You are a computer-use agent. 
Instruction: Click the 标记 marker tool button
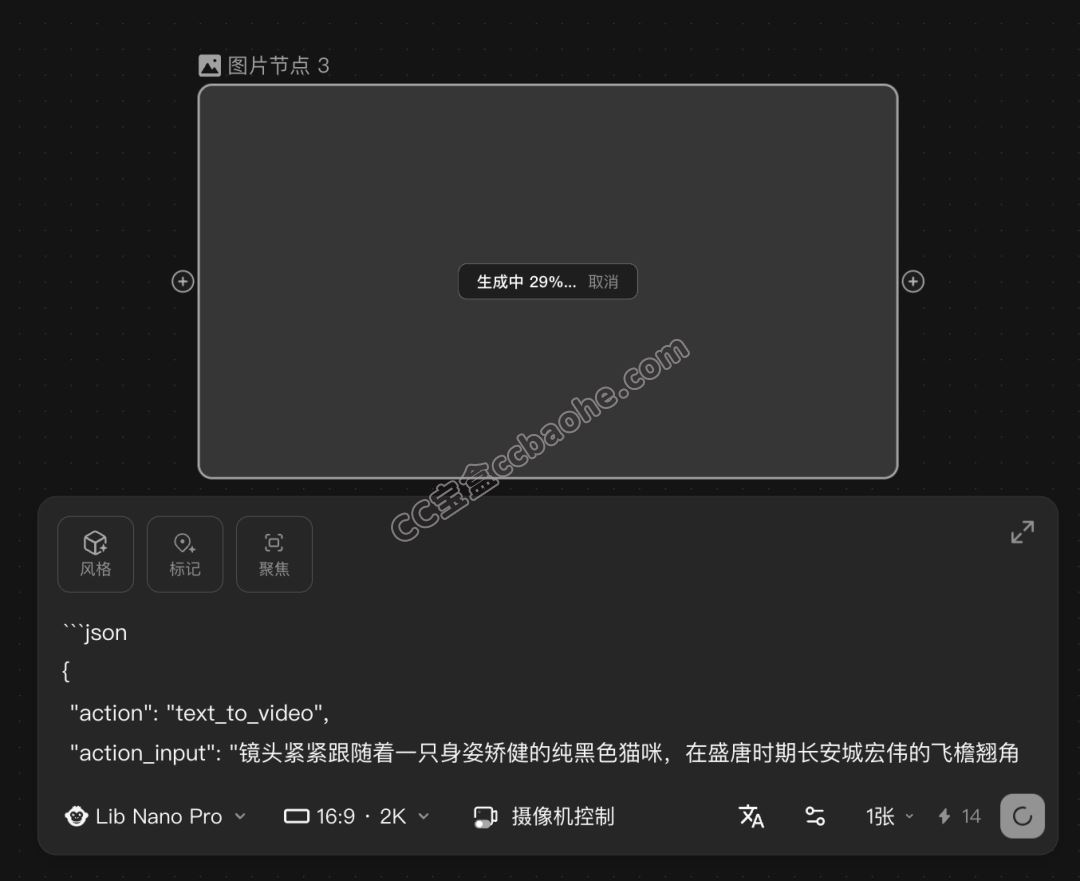point(185,554)
